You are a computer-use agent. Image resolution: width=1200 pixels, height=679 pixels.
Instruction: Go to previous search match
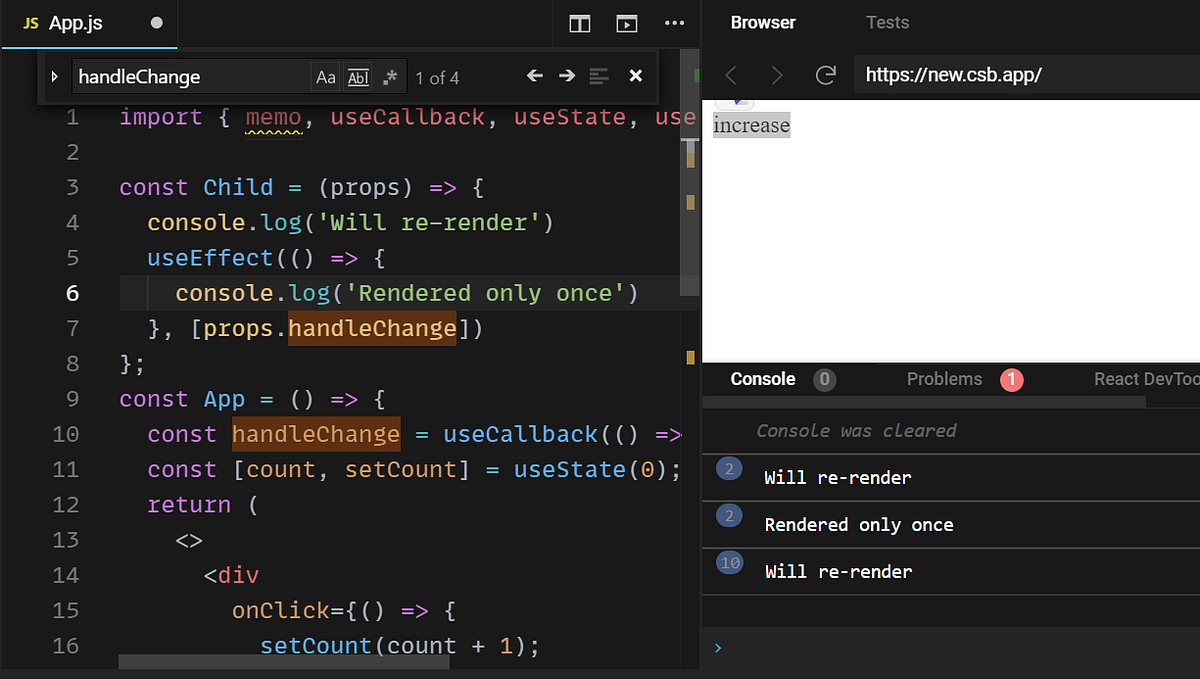tap(534, 76)
